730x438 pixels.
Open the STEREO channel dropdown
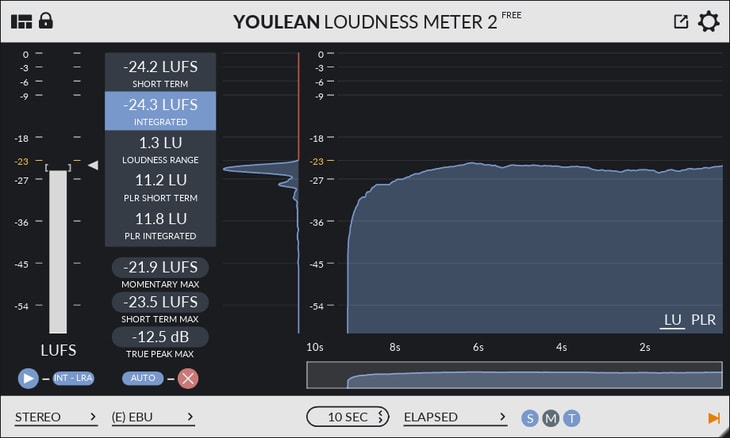56,417
